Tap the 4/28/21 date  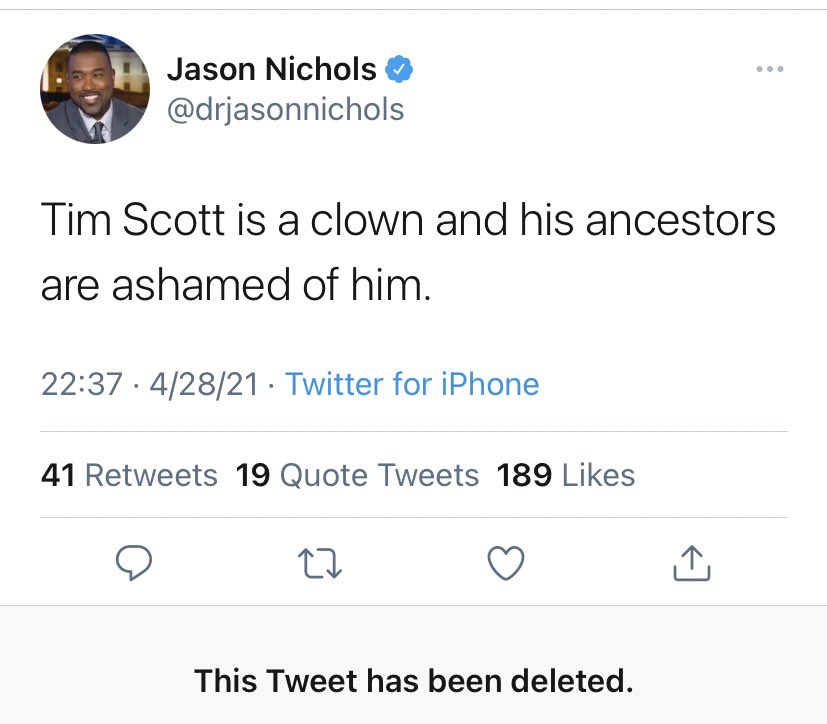click(204, 384)
